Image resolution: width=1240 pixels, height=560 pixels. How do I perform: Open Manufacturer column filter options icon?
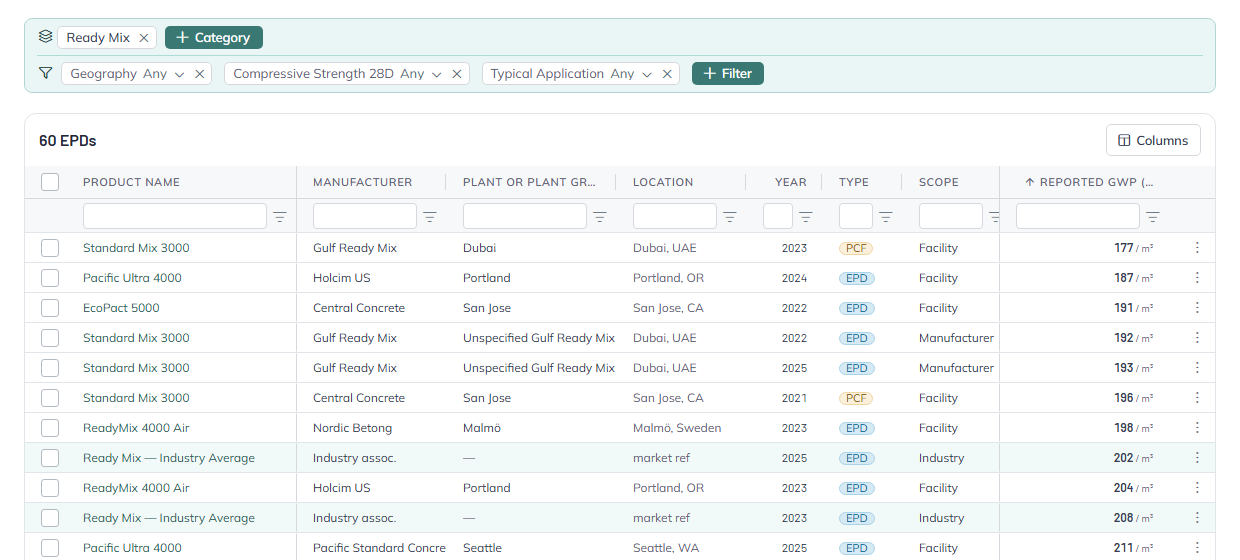pyautogui.click(x=430, y=217)
